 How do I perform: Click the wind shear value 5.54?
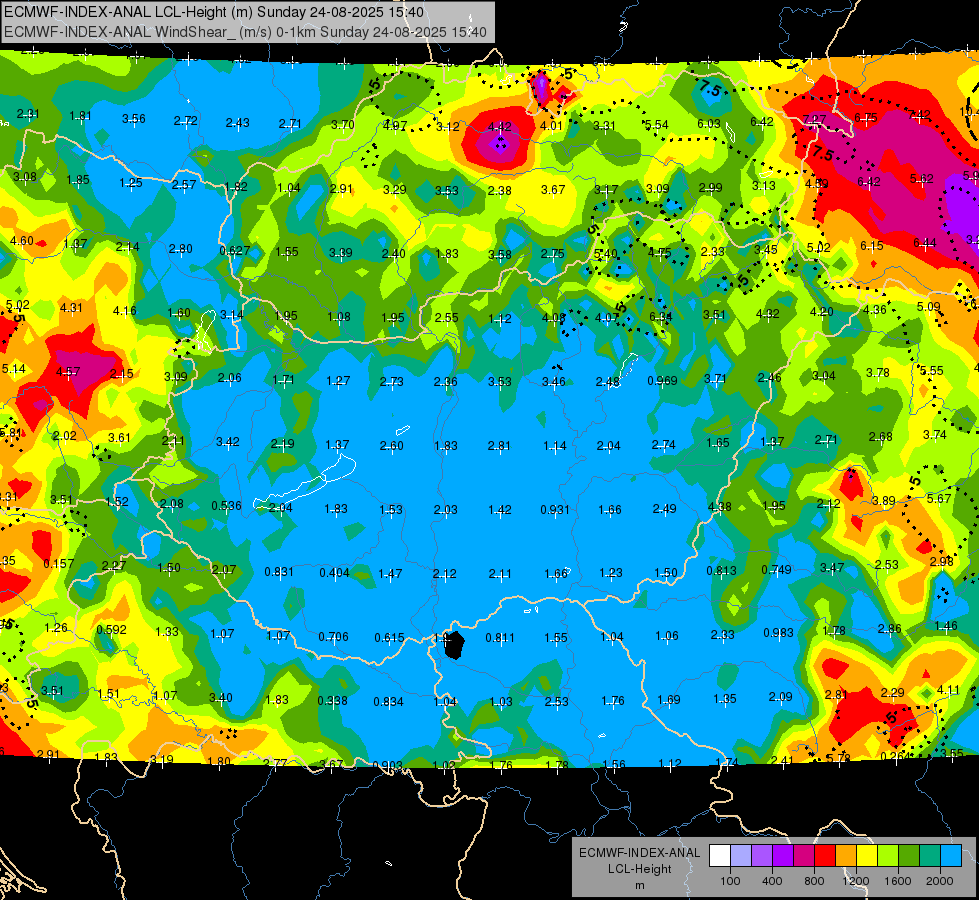656,125
